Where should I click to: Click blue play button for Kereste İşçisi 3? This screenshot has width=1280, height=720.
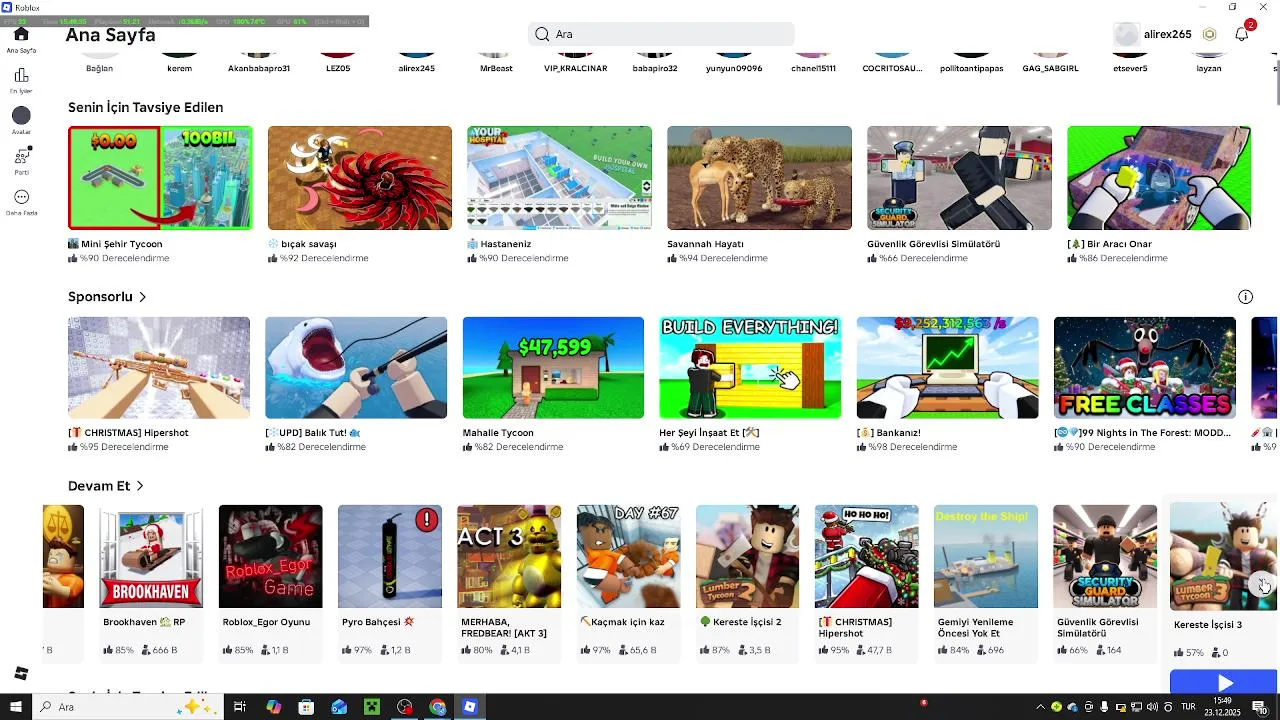(x=1224, y=683)
